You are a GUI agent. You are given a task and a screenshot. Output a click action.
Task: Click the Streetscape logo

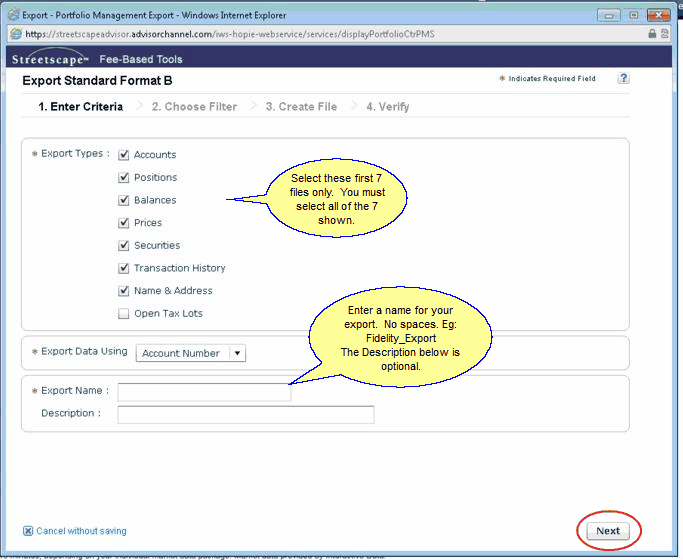tap(50, 59)
